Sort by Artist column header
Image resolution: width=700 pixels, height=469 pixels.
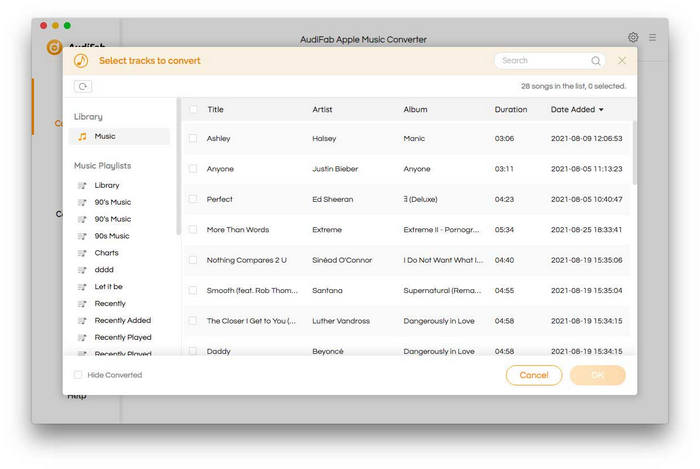click(x=322, y=109)
